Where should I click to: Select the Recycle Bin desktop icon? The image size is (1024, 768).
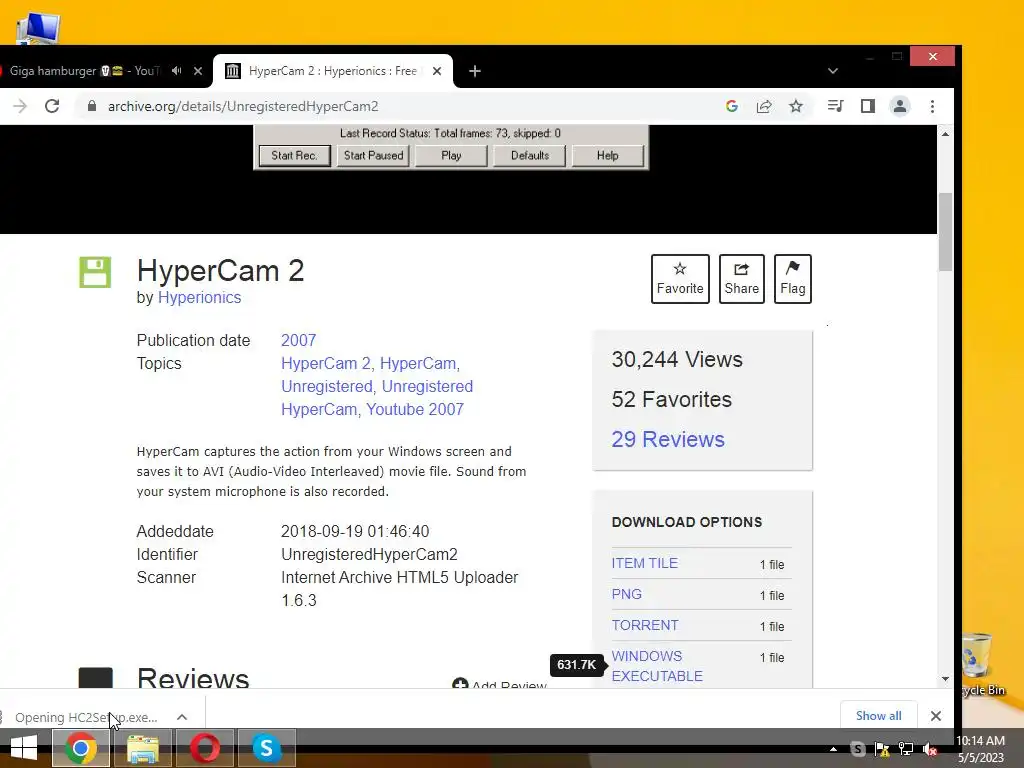978,664
